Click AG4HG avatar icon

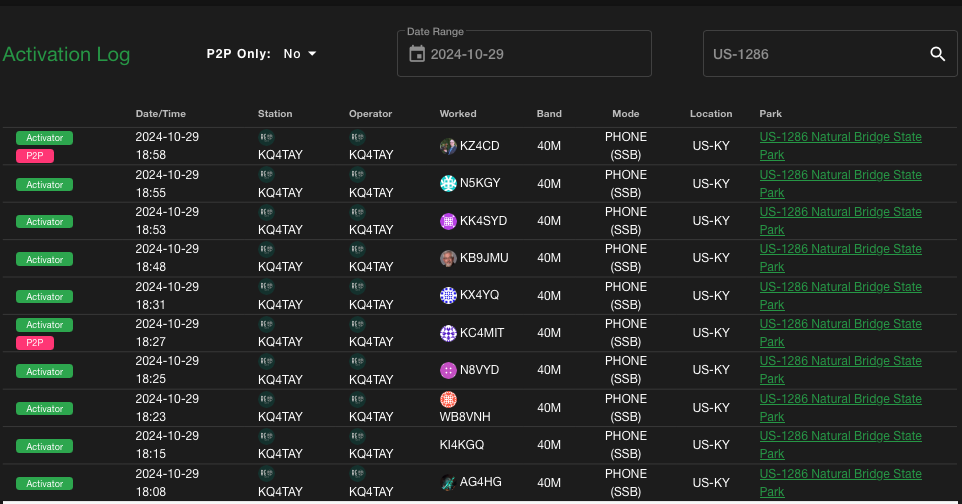tap(448, 483)
